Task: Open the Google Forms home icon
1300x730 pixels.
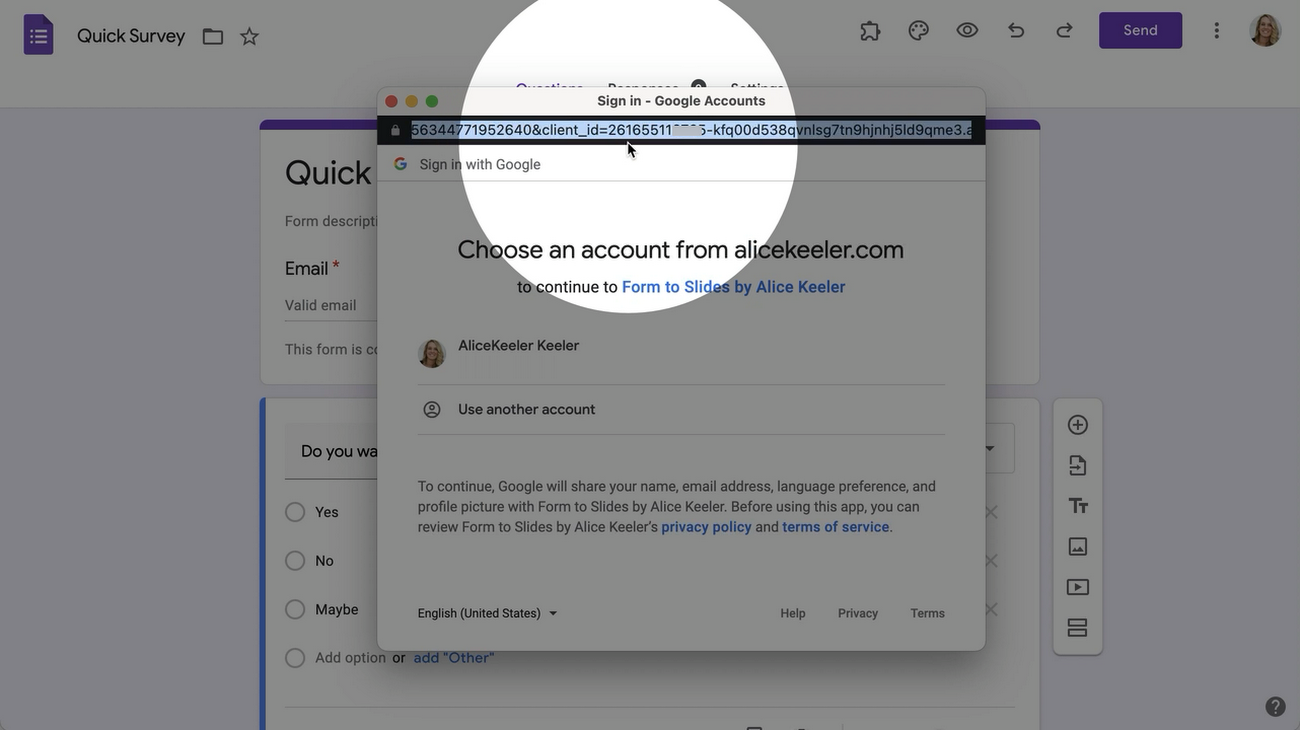Action: click(38, 35)
